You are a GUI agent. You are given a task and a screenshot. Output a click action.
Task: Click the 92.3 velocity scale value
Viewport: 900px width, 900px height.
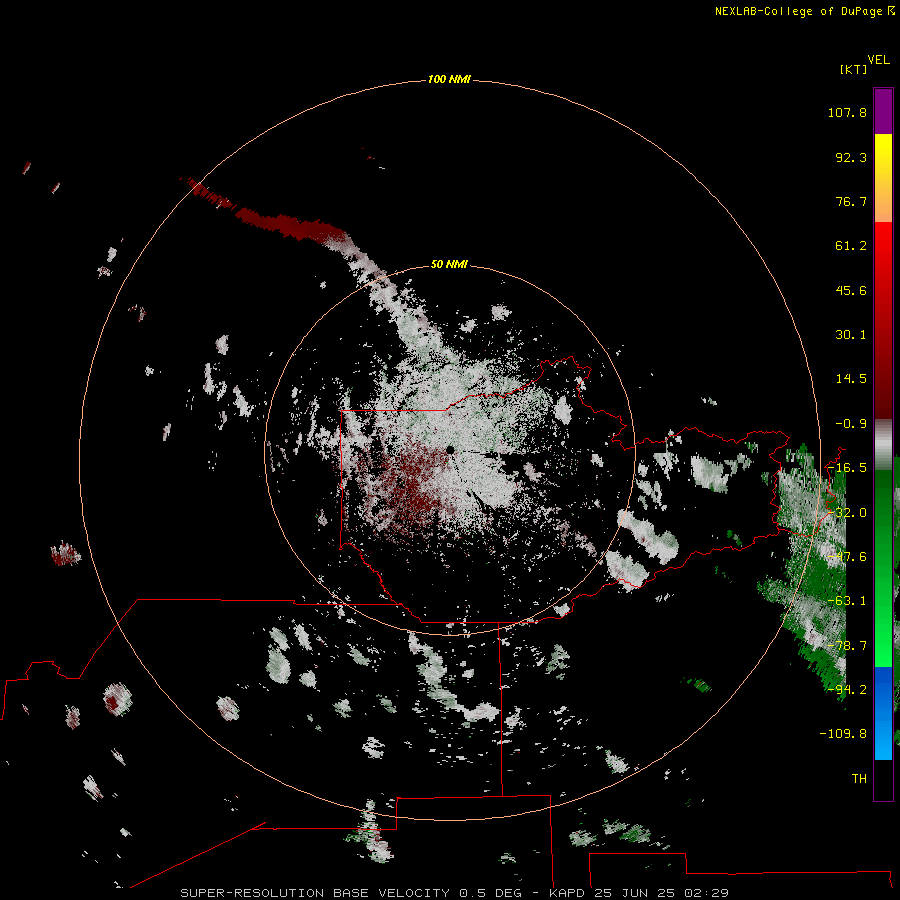(x=851, y=157)
